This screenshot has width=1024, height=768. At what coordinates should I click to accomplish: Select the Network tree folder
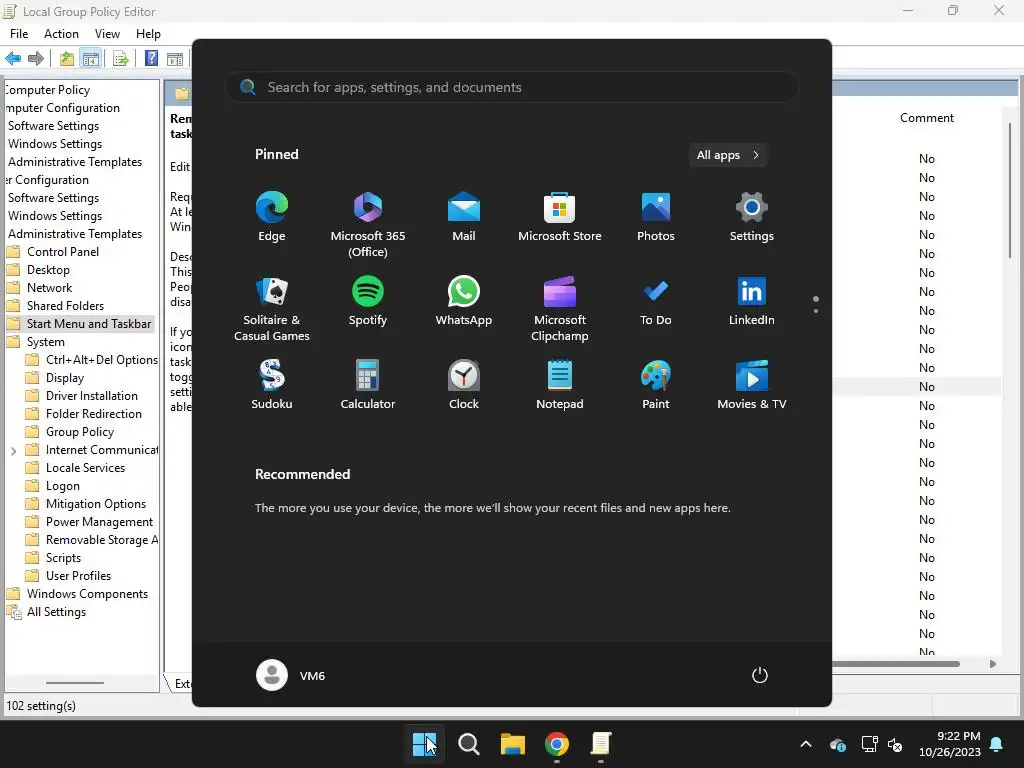[49, 287]
